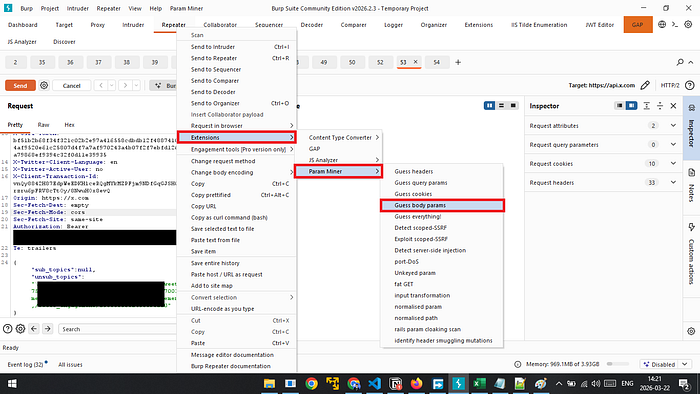
Task: Click the Inspector expand-all icon
Action: [646, 106]
